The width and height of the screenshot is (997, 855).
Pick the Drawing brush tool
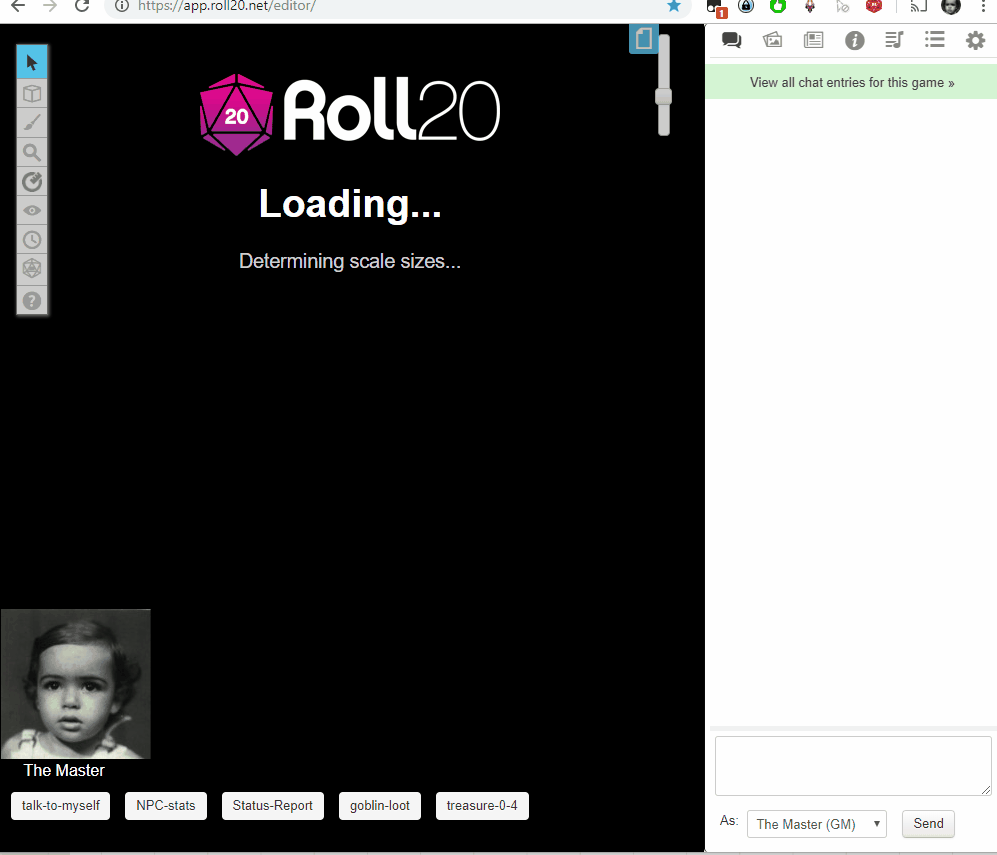(32, 123)
